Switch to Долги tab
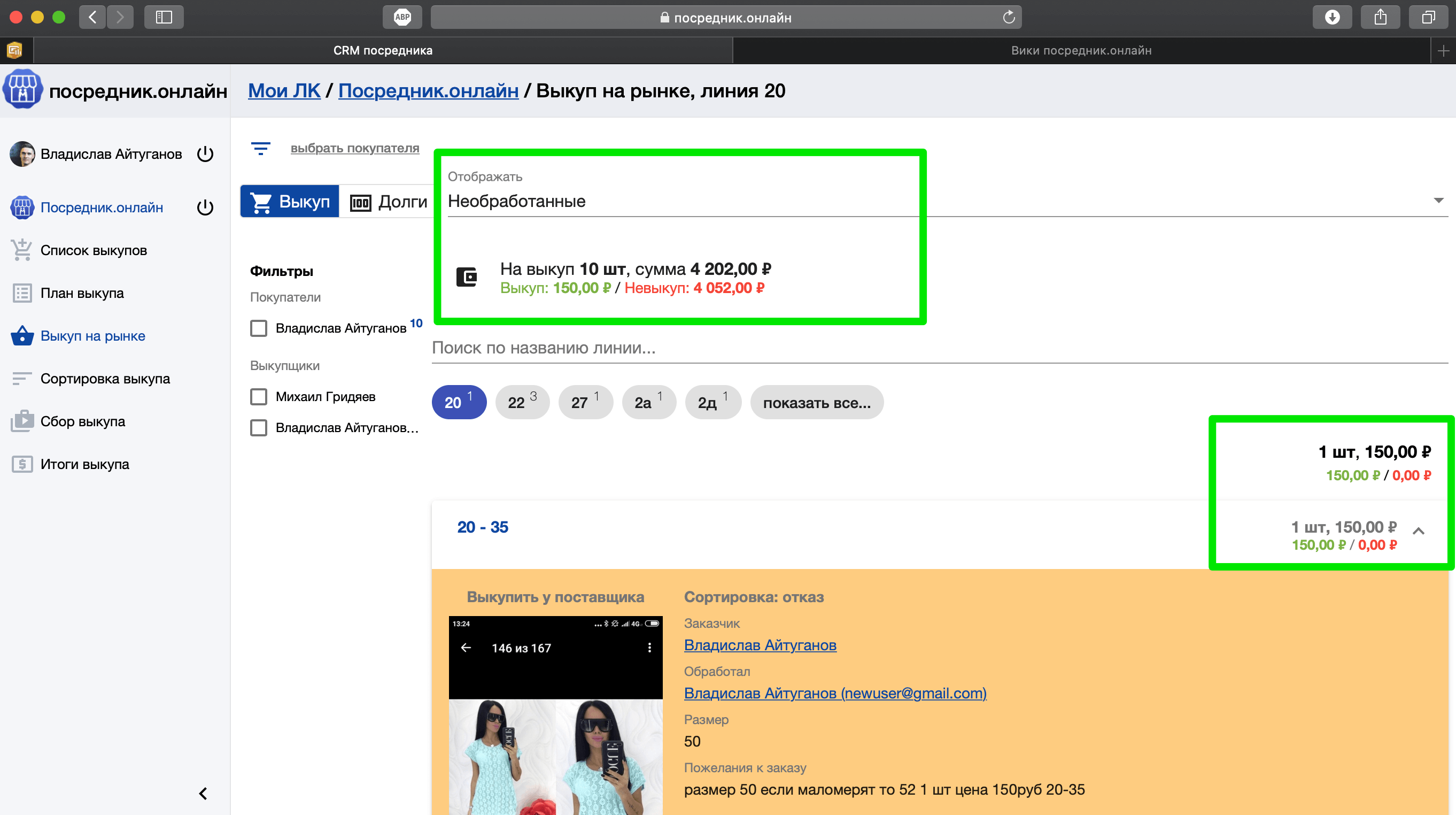The height and width of the screenshot is (815, 1456). click(x=389, y=202)
